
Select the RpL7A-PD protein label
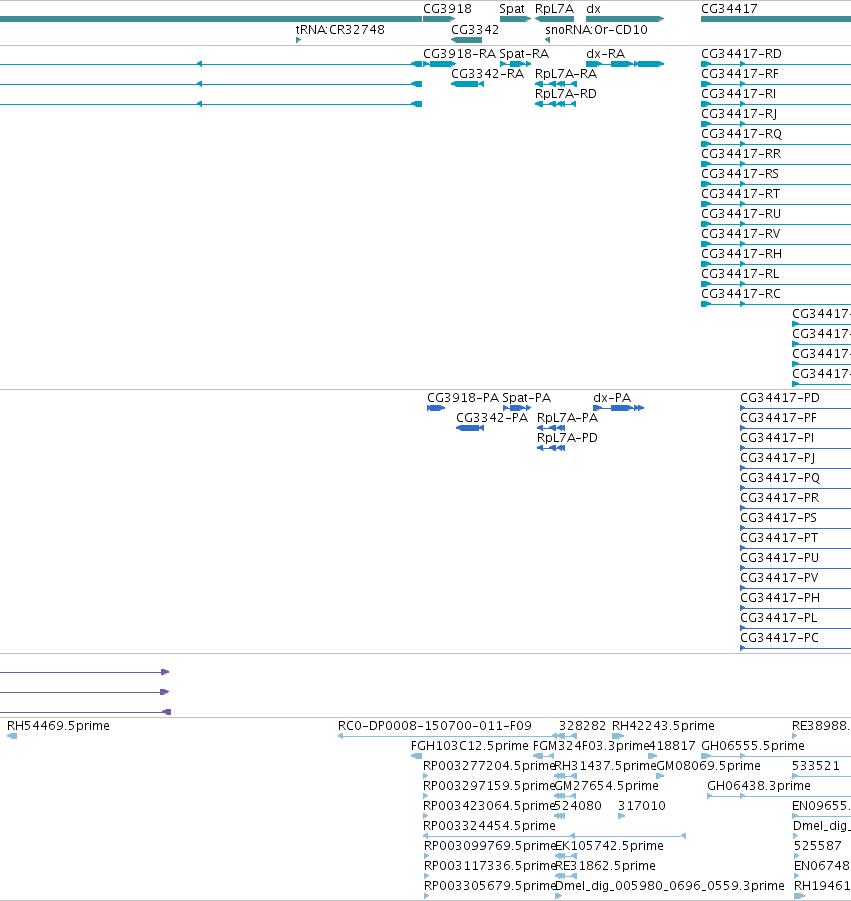pos(567,438)
